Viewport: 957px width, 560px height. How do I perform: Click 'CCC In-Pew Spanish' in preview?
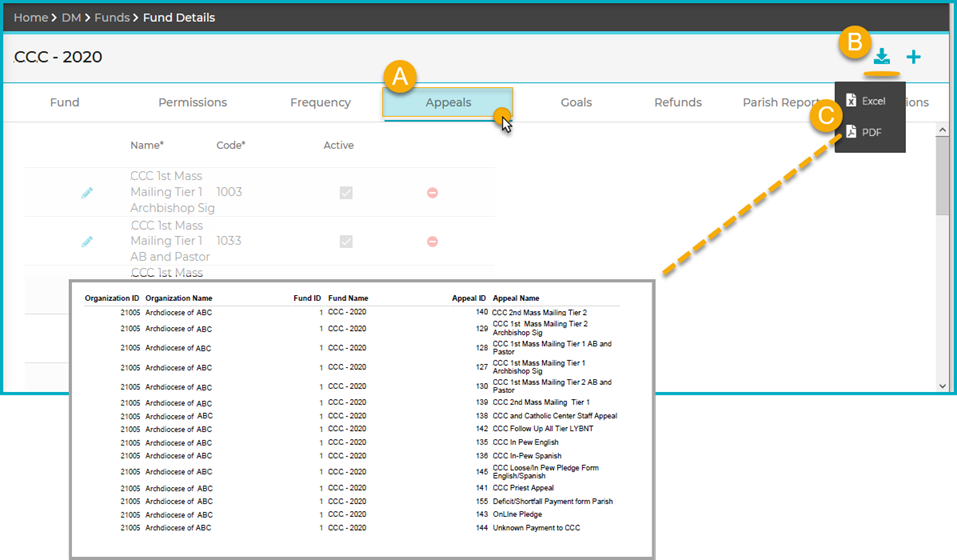tap(527, 456)
